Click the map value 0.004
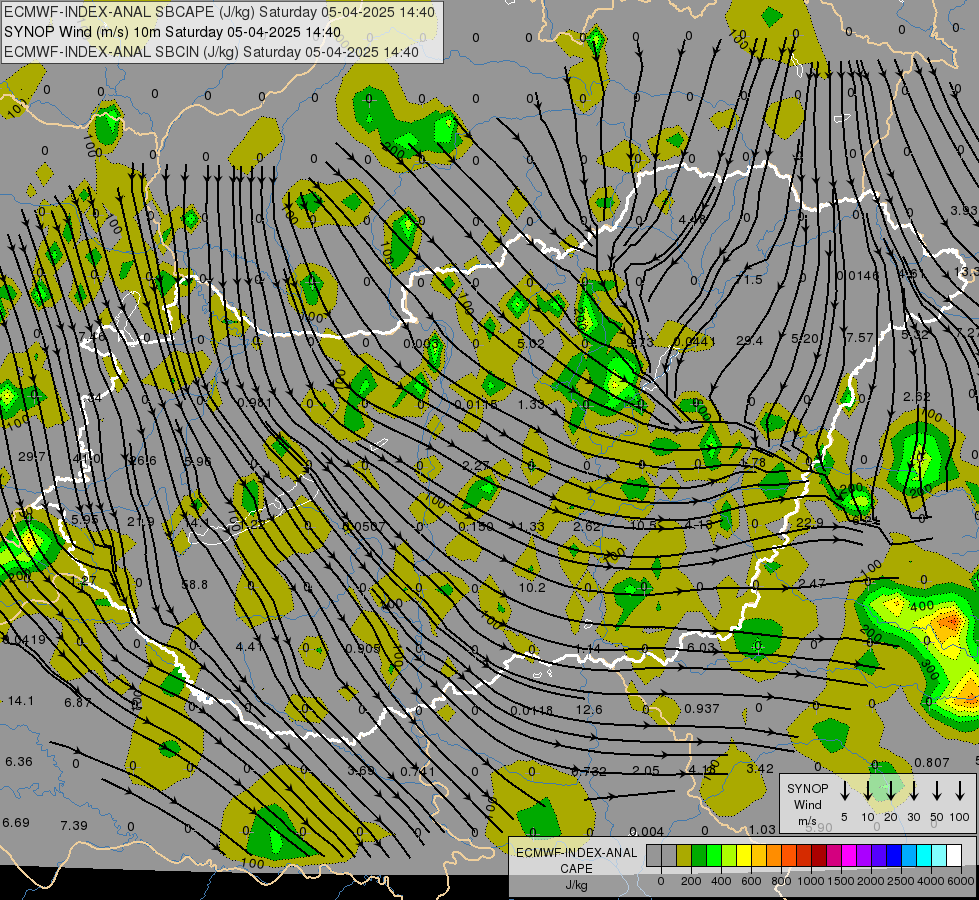 (x=646, y=831)
